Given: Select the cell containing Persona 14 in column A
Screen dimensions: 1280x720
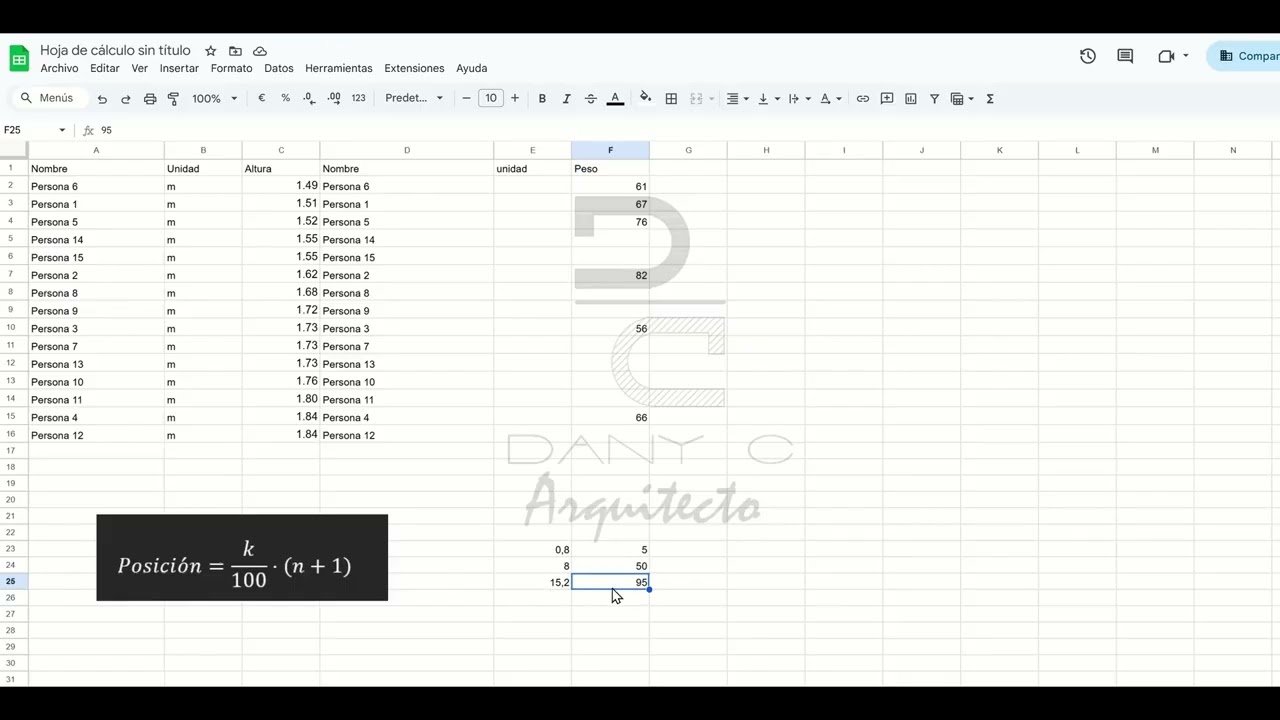Looking at the screenshot, I should [x=96, y=240].
